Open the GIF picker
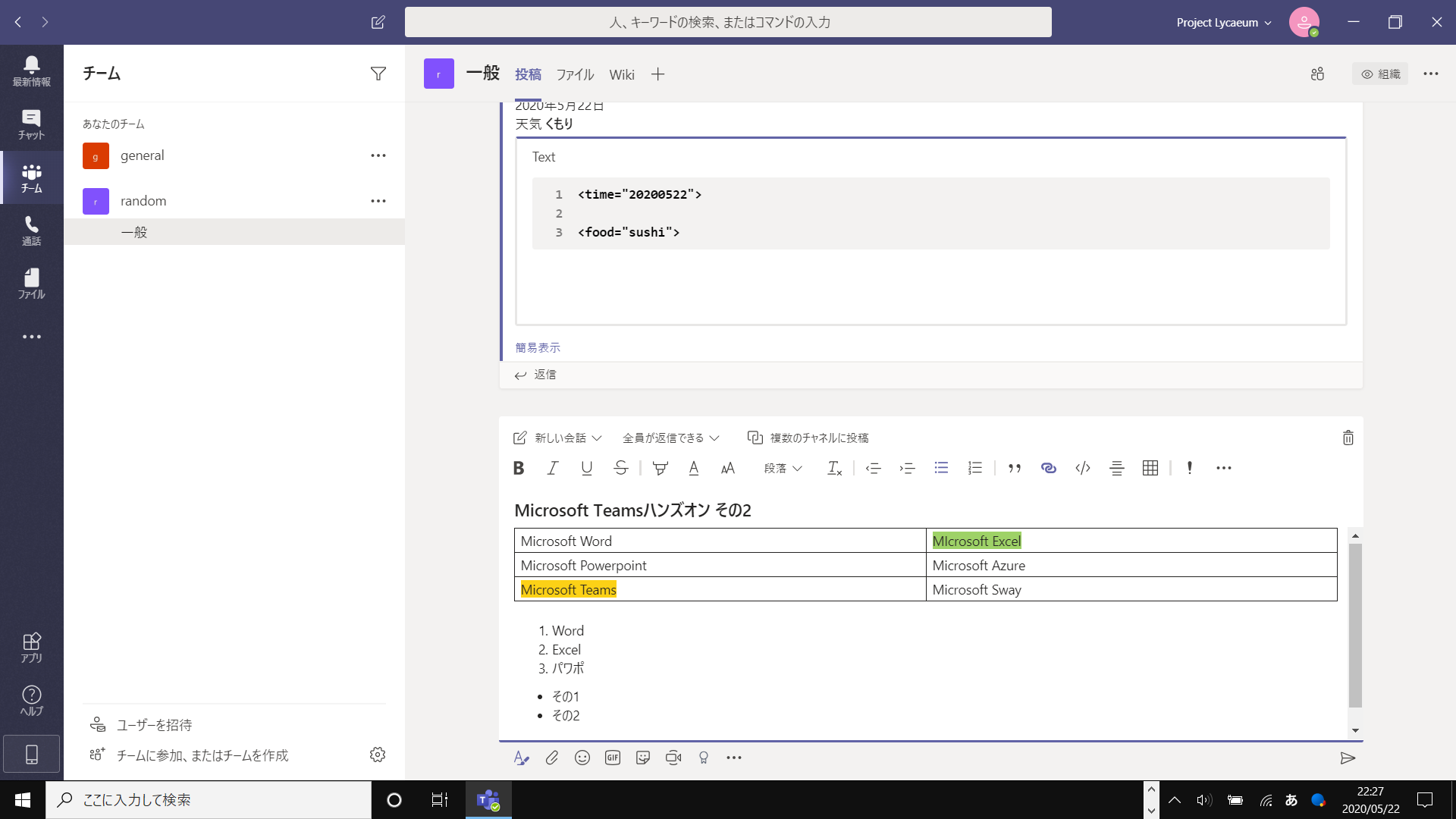Viewport: 1456px width, 819px height. (x=612, y=758)
